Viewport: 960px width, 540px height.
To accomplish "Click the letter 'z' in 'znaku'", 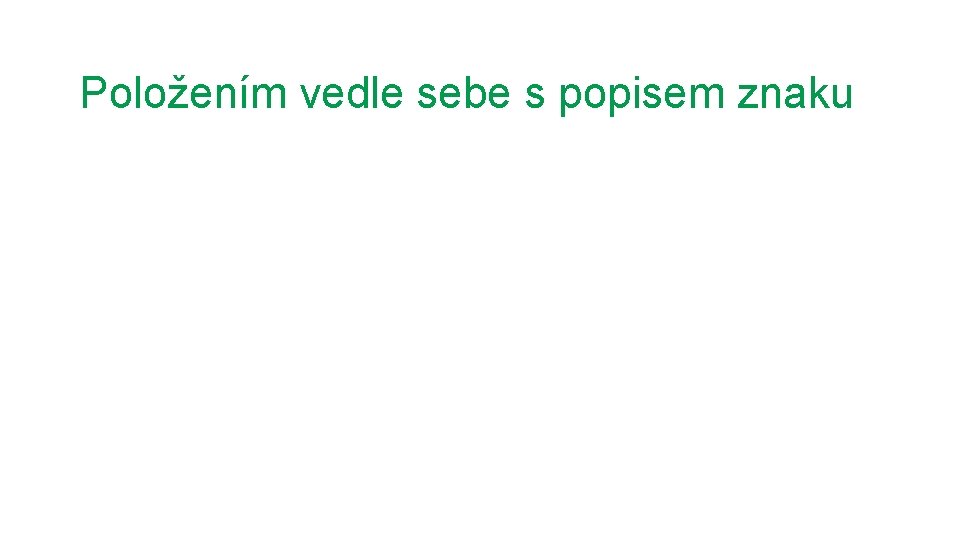I will [x=748, y=97].
